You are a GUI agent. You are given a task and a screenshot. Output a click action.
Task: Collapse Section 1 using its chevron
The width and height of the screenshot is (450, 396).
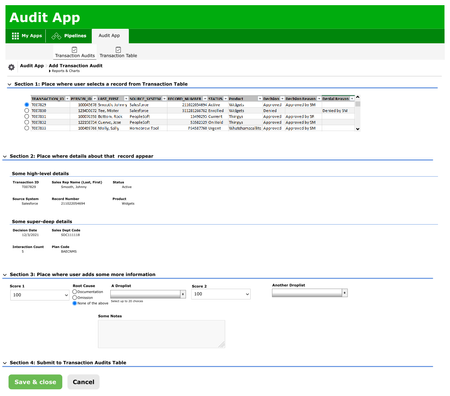pyautogui.click(x=9, y=84)
